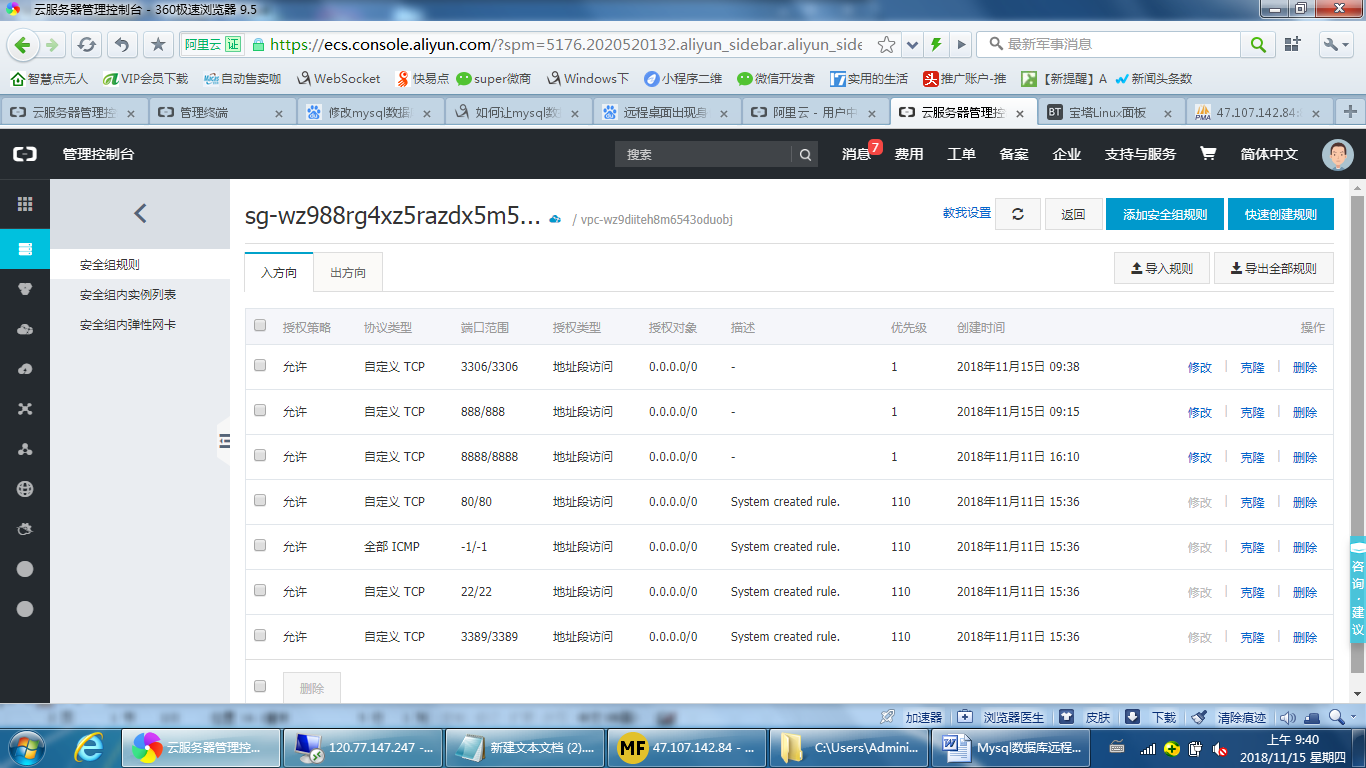Open the user avatar menu
1366x768 pixels.
[x=1337, y=154]
